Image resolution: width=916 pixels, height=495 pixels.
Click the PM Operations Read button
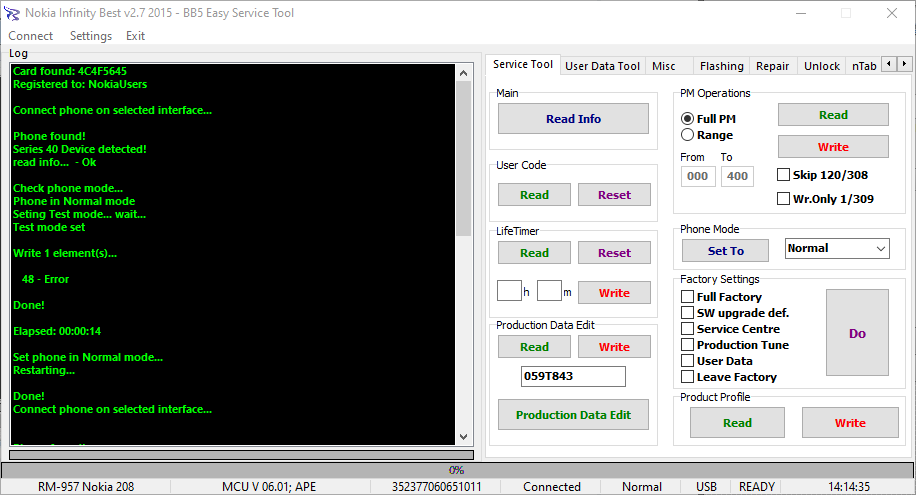coord(833,115)
